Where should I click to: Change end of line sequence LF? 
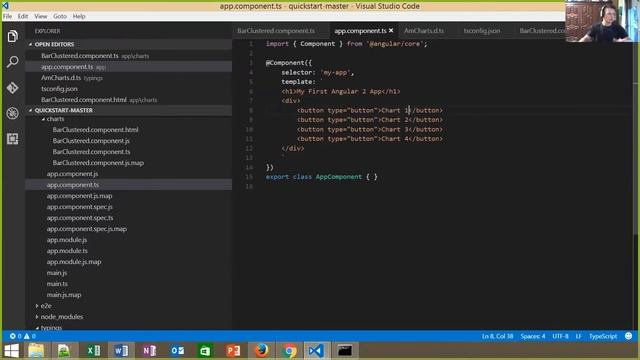[x=578, y=336]
